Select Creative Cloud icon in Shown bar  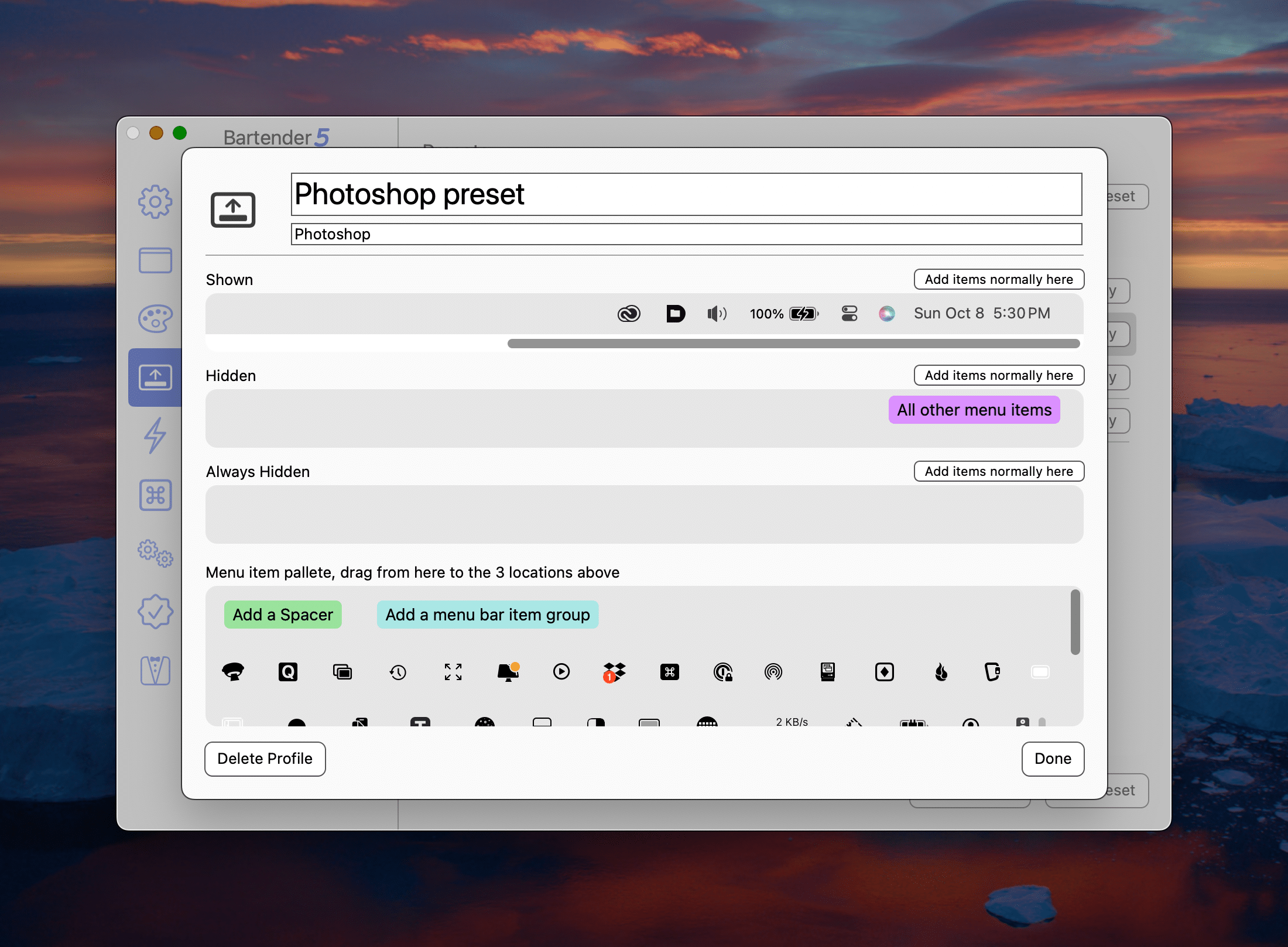(629, 314)
